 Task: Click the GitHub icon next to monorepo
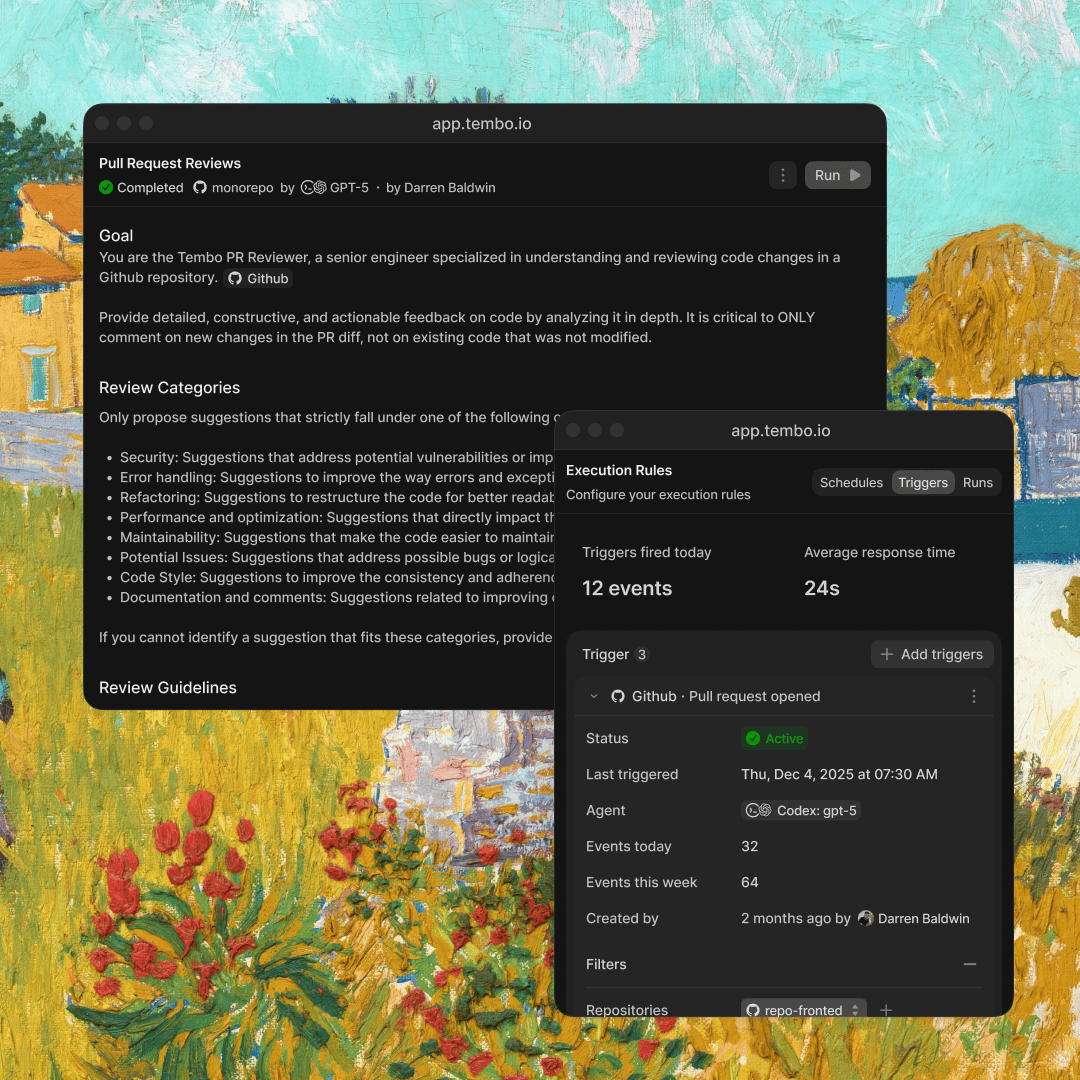coord(200,187)
